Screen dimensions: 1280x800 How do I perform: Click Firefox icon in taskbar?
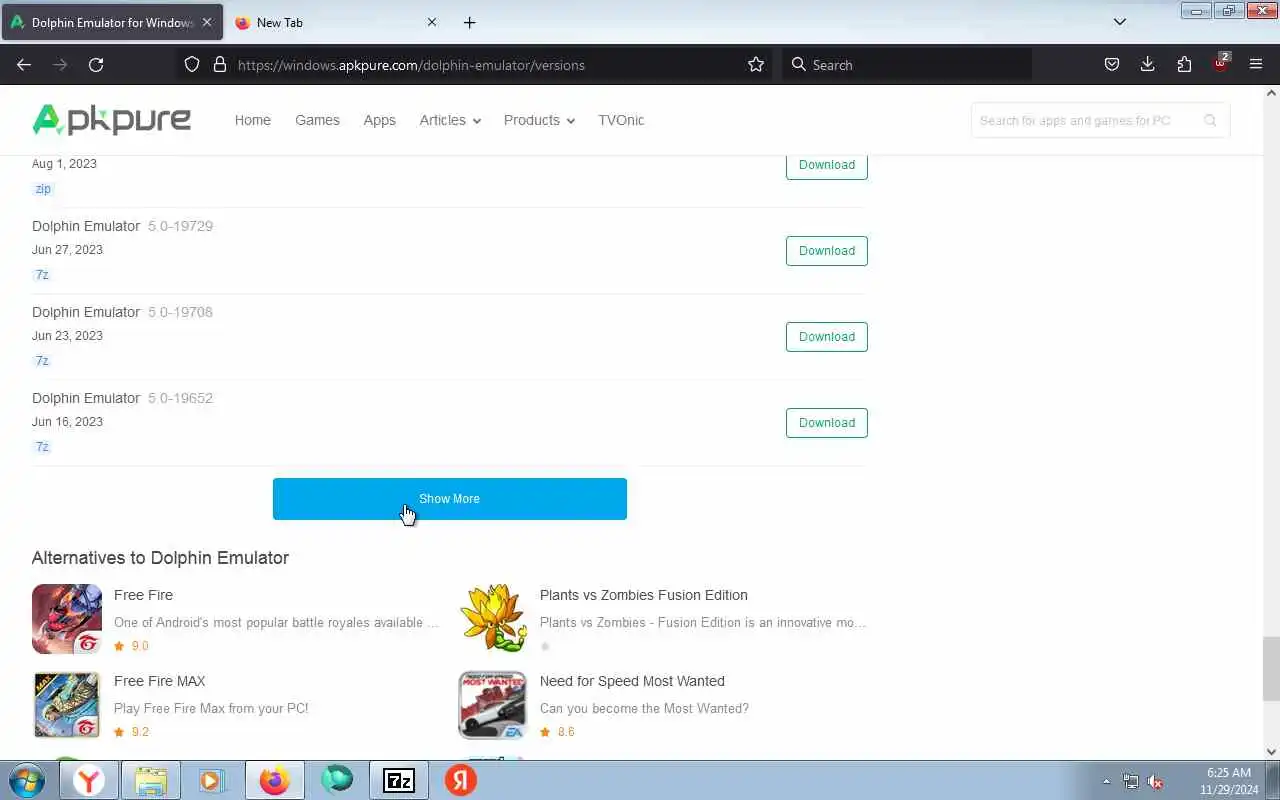click(x=274, y=780)
